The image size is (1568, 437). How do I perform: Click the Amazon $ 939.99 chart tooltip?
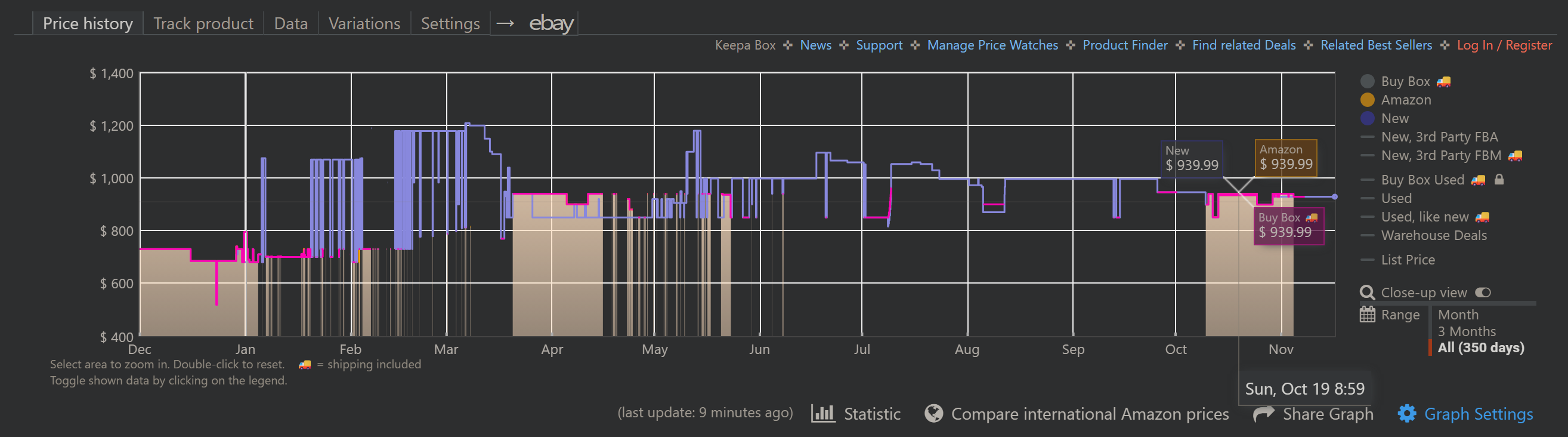[1285, 158]
